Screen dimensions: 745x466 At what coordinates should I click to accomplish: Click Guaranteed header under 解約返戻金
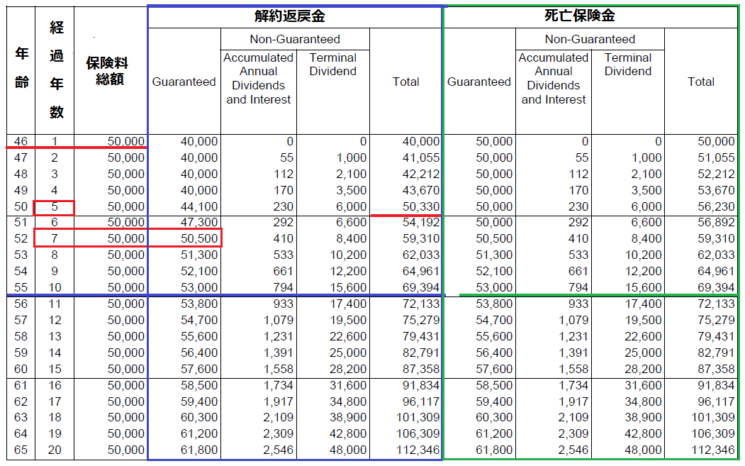coord(184,81)
